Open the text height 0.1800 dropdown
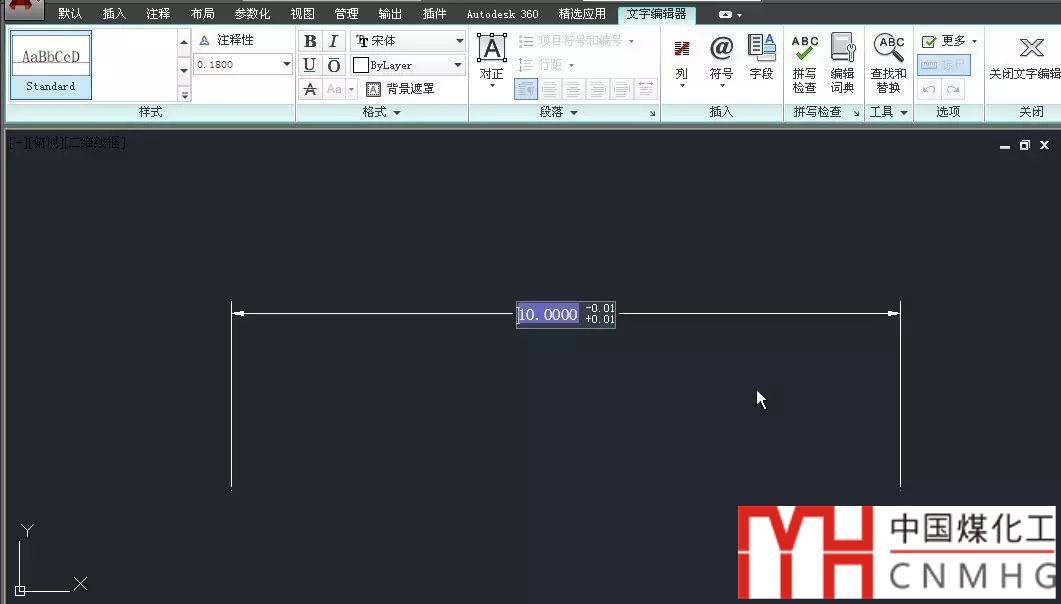The height and width of the screenshot is (604, 1061). pos(287,64)
